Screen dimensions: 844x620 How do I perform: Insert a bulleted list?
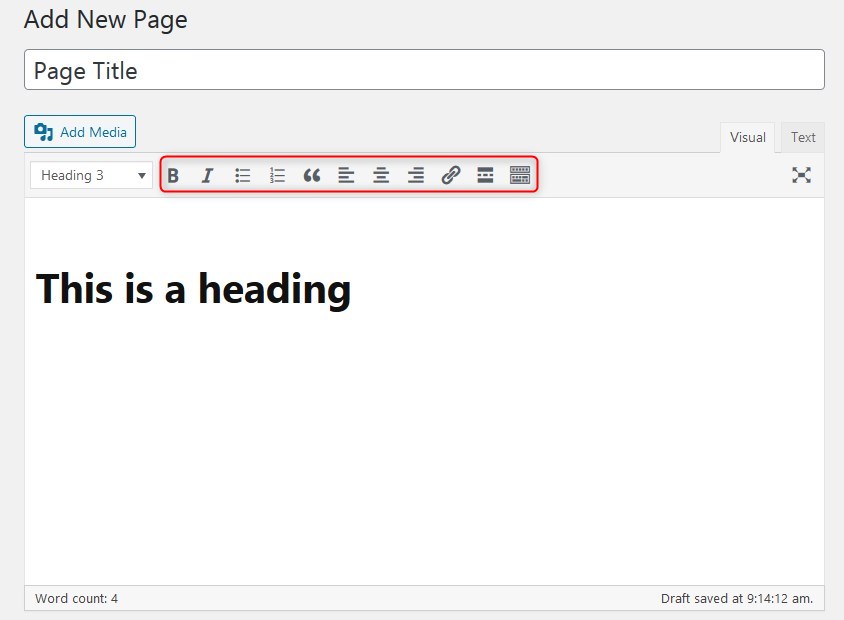click(x=242, y=175)
